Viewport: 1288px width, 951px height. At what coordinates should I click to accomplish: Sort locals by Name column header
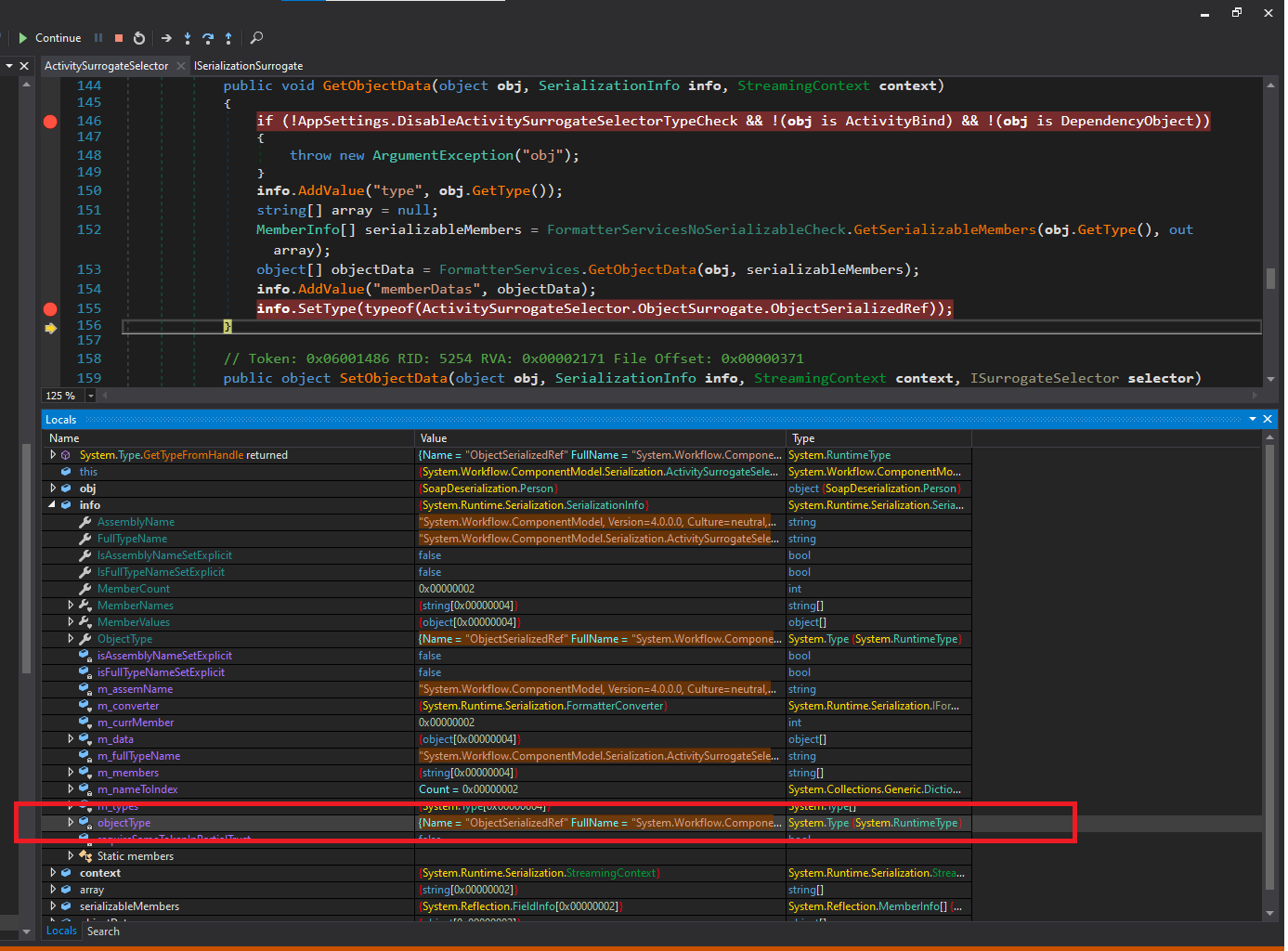click(x=228, y=438)
